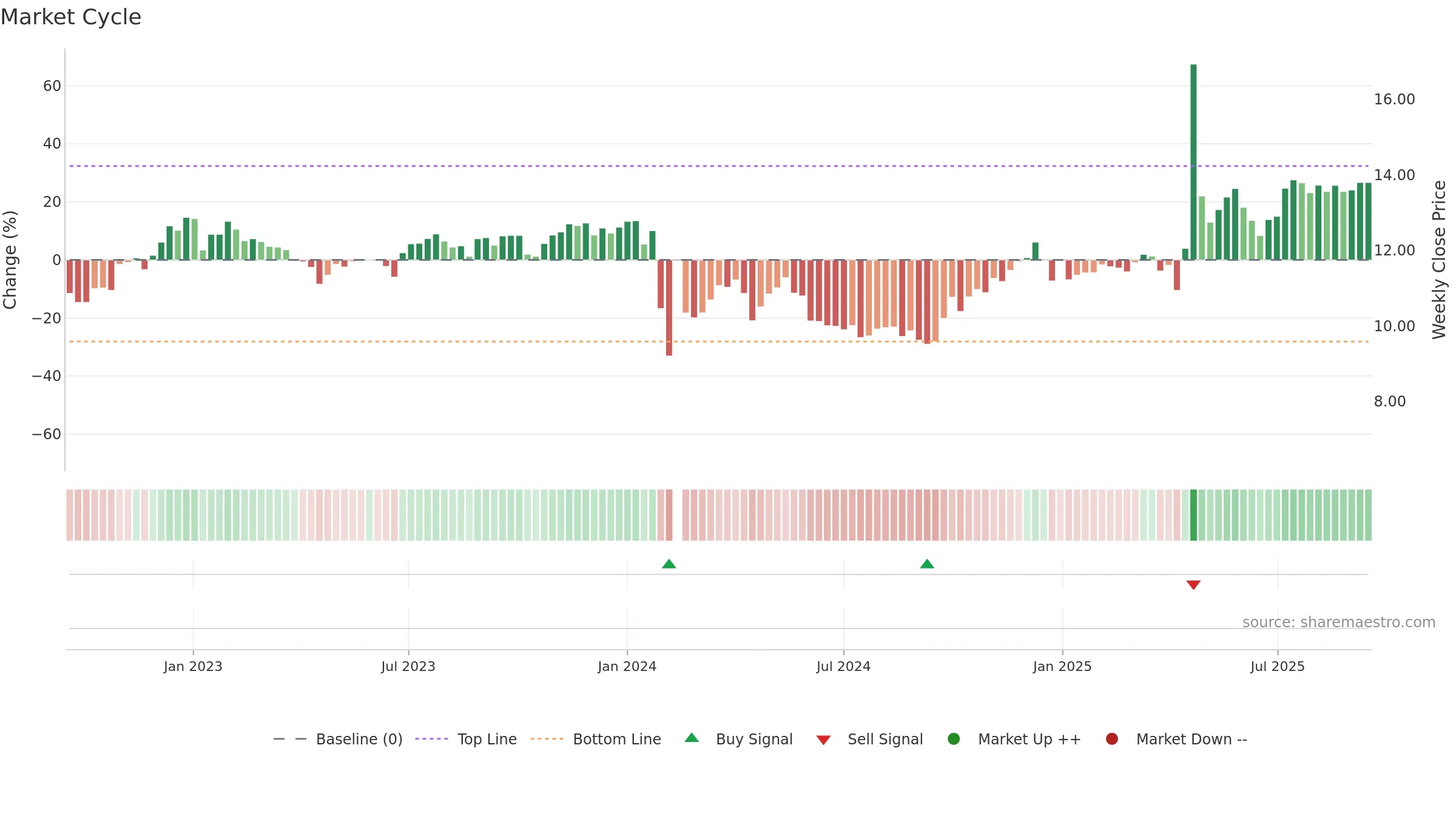Select the first buy signal triangle in early 2024
Screen dimensions: 1456x819
669,564
